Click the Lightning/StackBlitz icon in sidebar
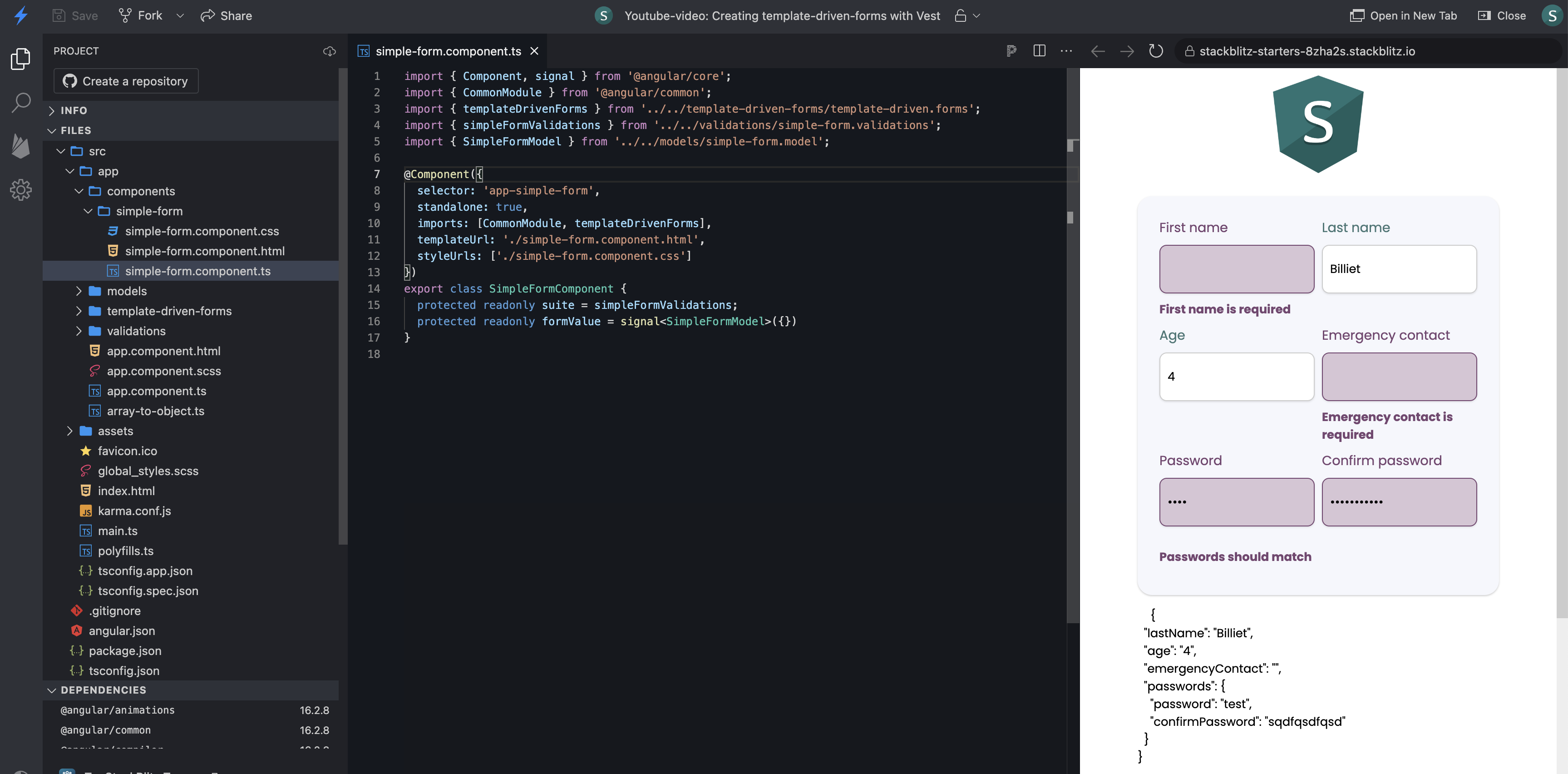Screen dimensions: 1568x774 pyautogui.click(x=22, y=16)
